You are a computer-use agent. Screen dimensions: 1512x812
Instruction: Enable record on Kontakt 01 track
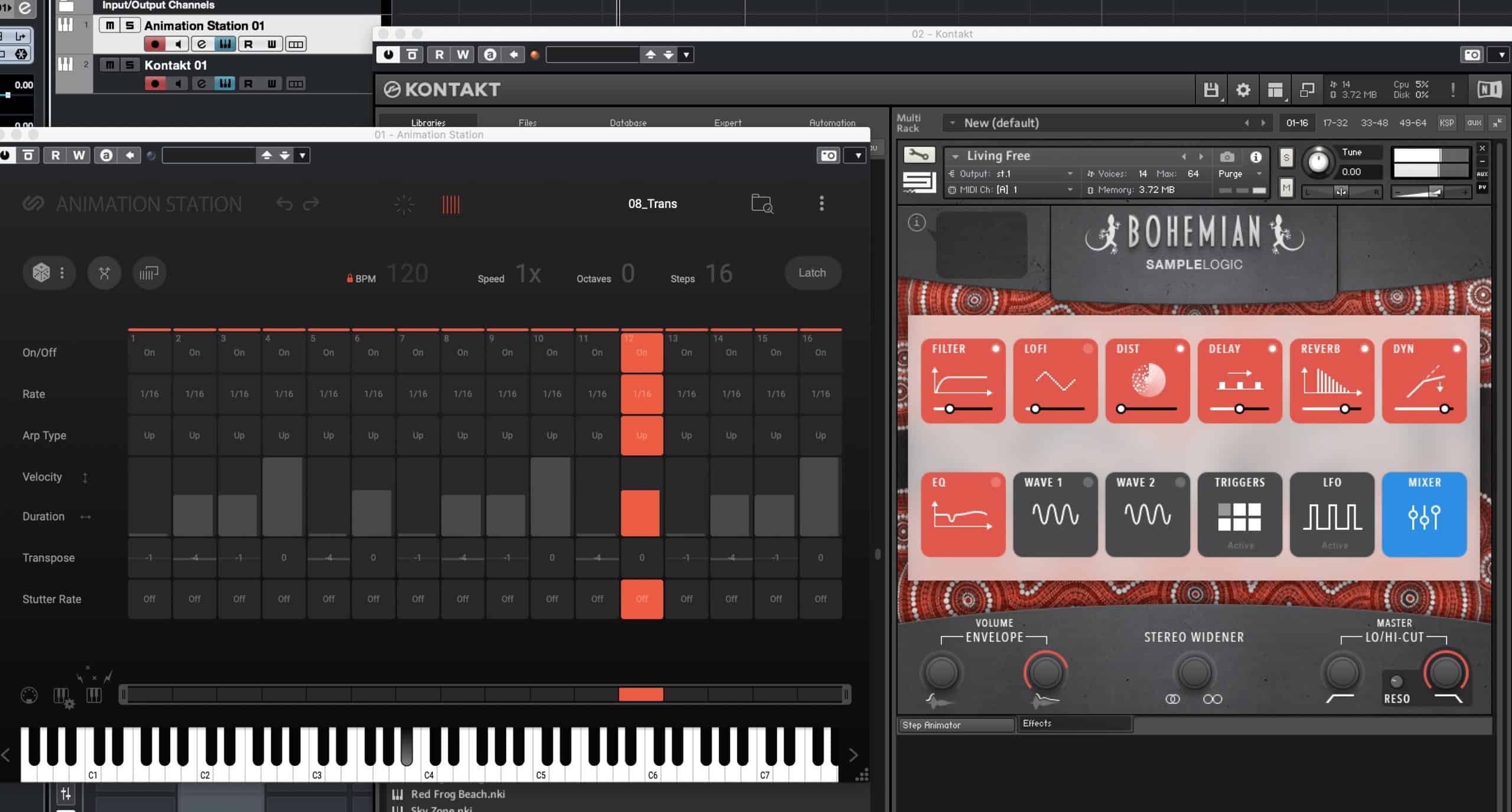pyautogui.click(x=155, y=83)
